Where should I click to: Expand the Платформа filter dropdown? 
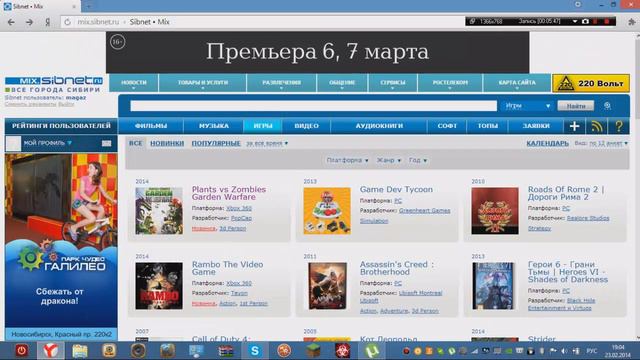[347, 160]
